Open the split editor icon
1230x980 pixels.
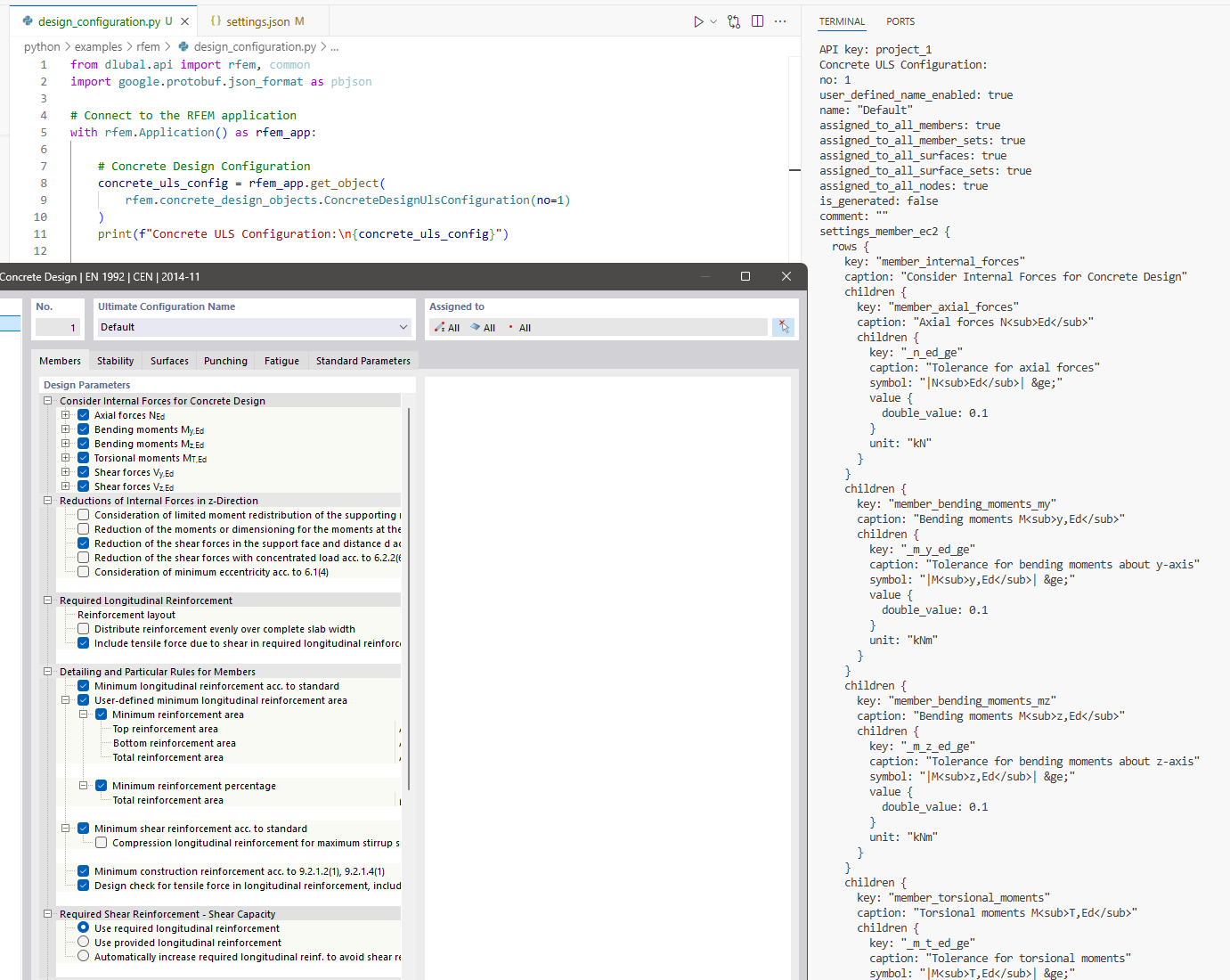757,21
